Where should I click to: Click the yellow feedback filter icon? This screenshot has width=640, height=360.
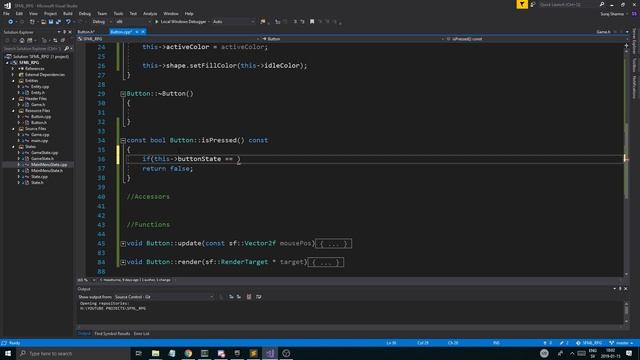pos(522,4)
